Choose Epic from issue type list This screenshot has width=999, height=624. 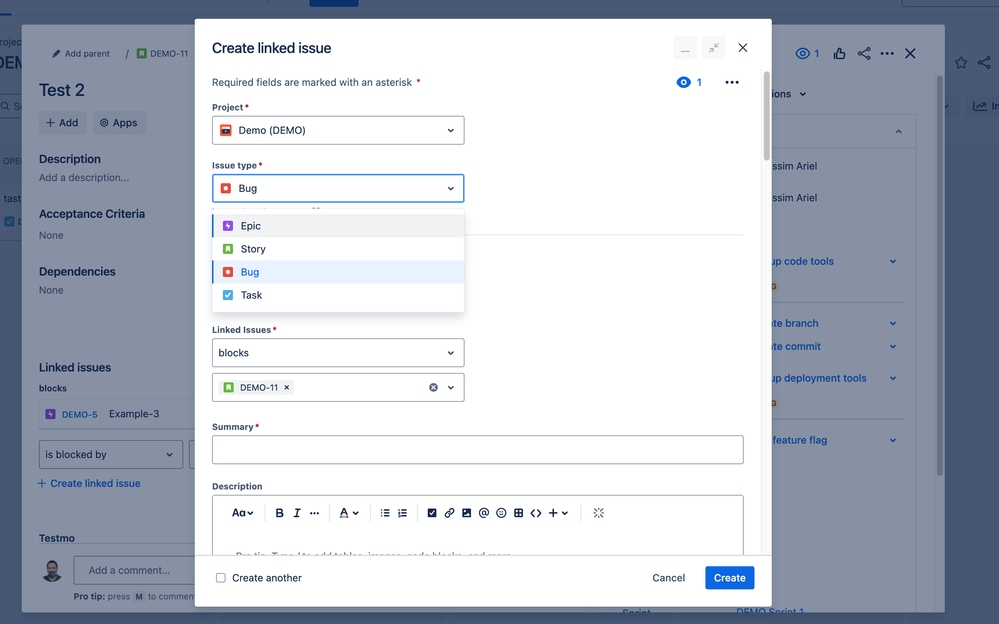click(338, 226)
